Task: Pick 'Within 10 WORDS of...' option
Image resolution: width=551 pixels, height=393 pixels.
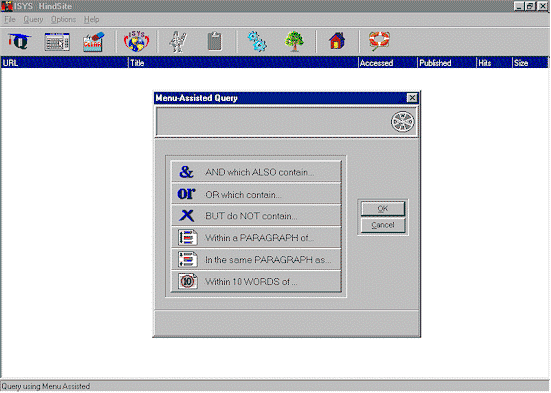Action: [256, 281]
